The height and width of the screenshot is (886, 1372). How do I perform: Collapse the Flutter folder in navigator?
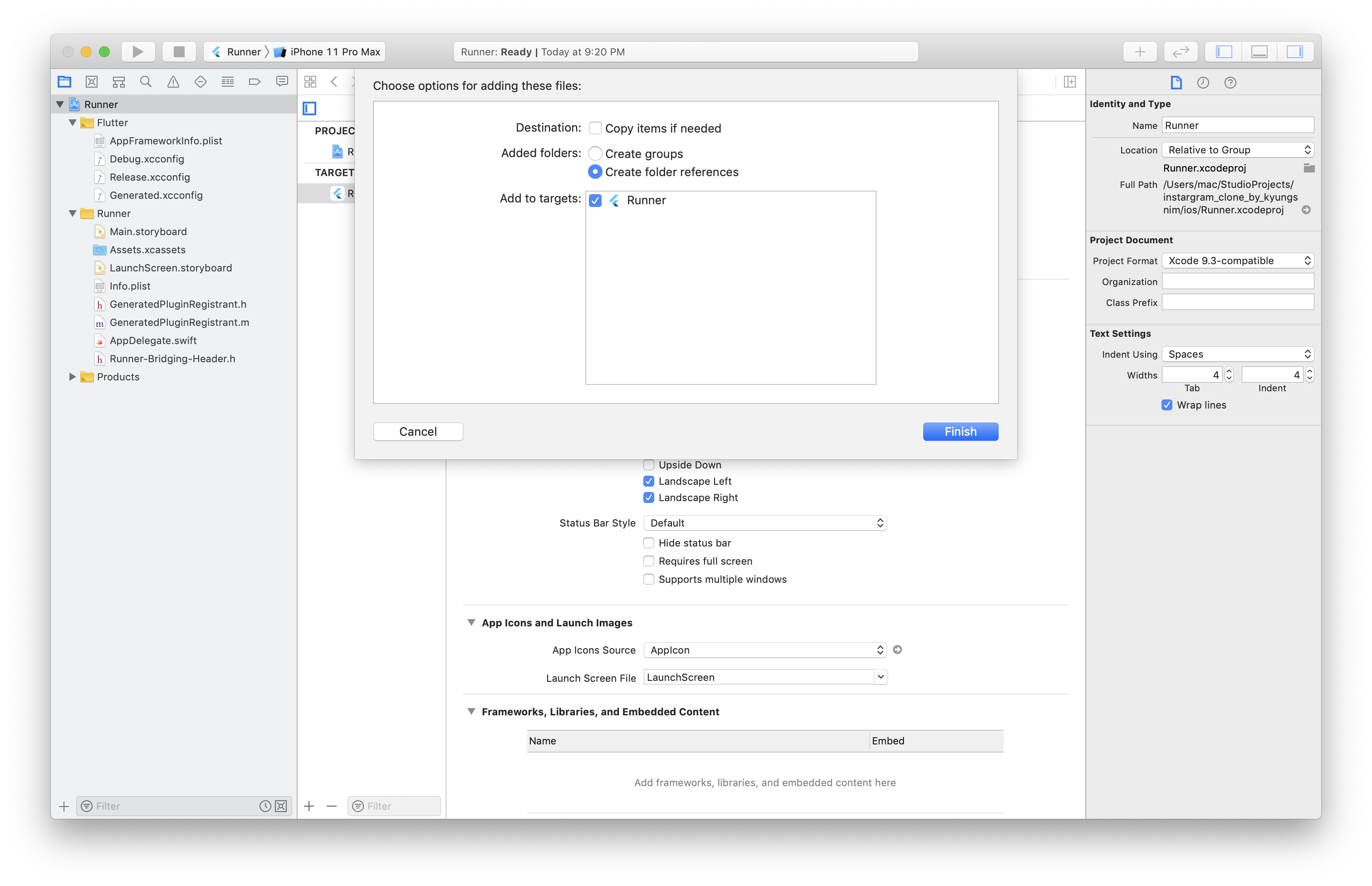tap(73, 123)
